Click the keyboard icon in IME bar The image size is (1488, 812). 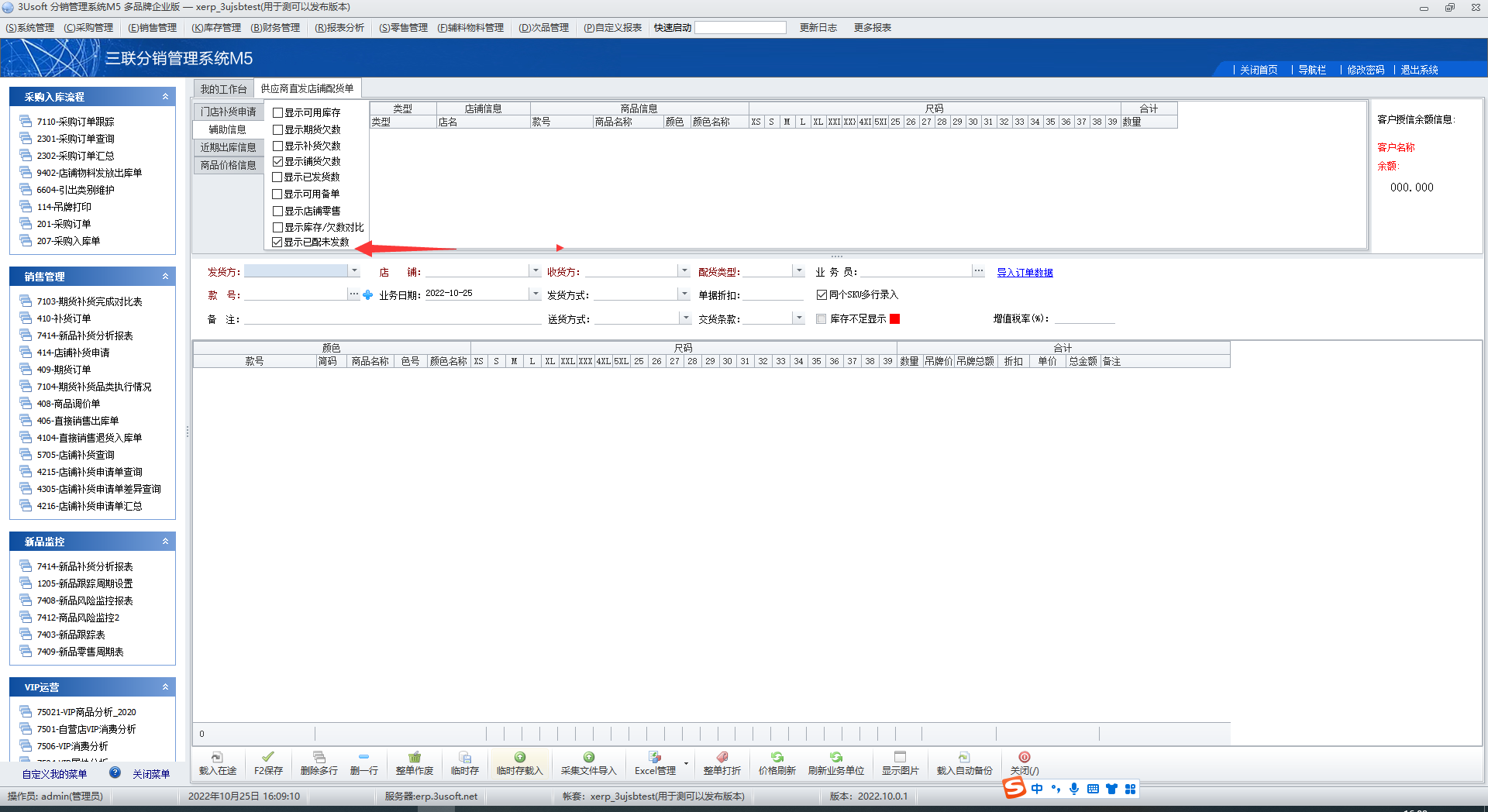(1093, 789)
